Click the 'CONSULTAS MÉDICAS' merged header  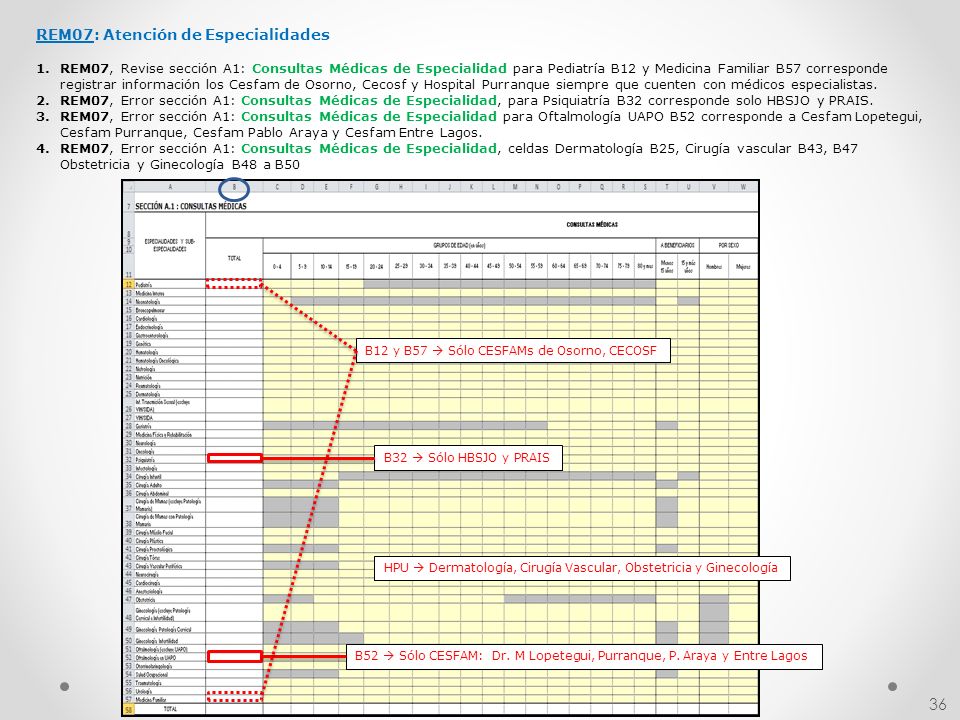592,225
